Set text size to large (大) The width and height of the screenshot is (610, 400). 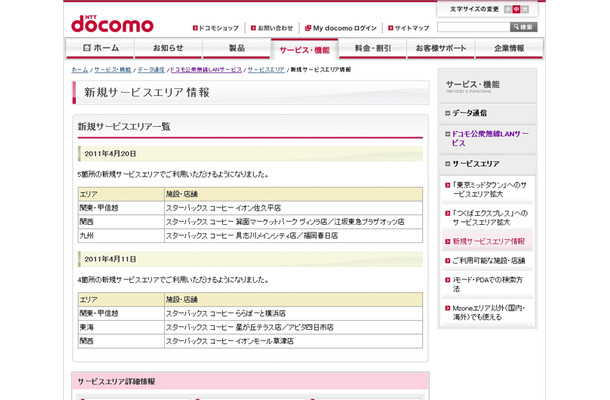pos(525,9)
